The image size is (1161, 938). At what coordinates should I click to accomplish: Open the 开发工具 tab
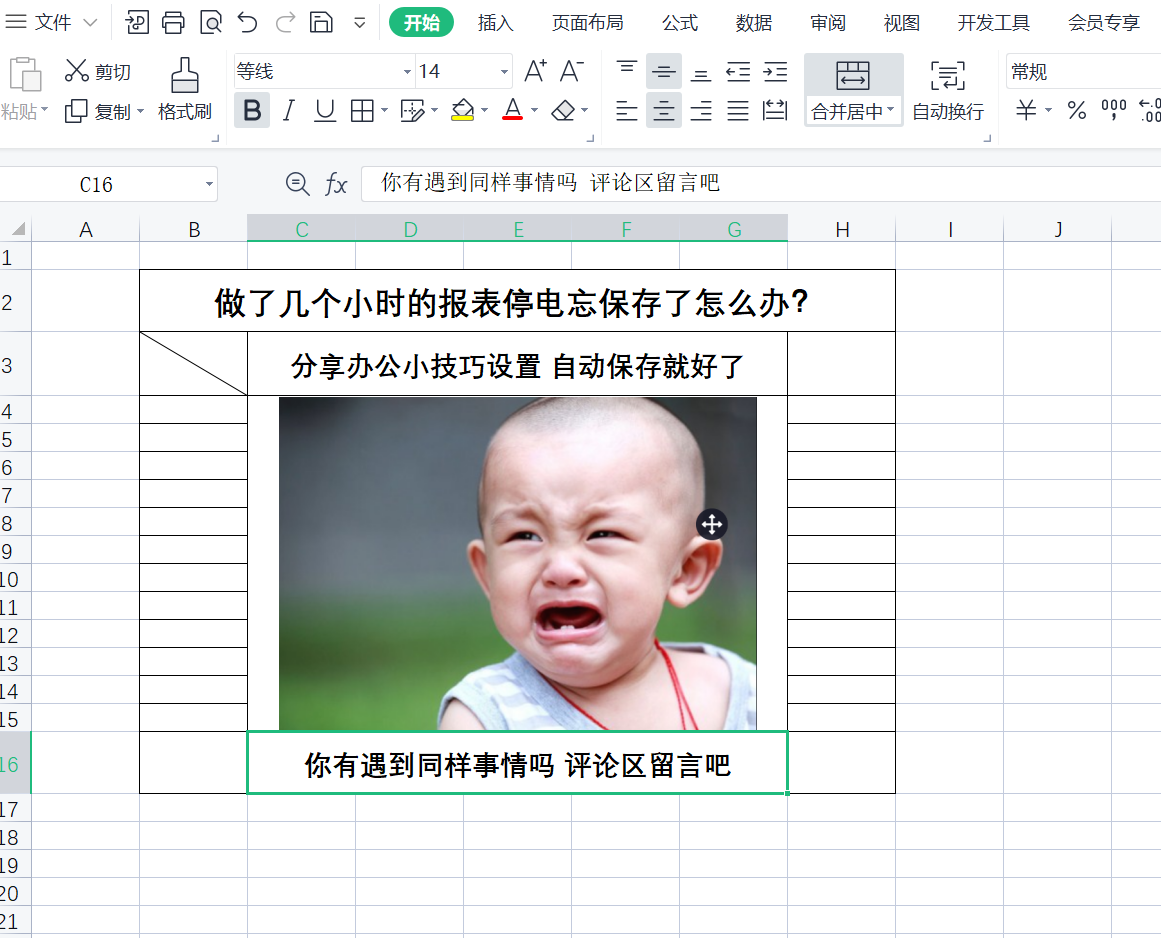click(994, 23)
